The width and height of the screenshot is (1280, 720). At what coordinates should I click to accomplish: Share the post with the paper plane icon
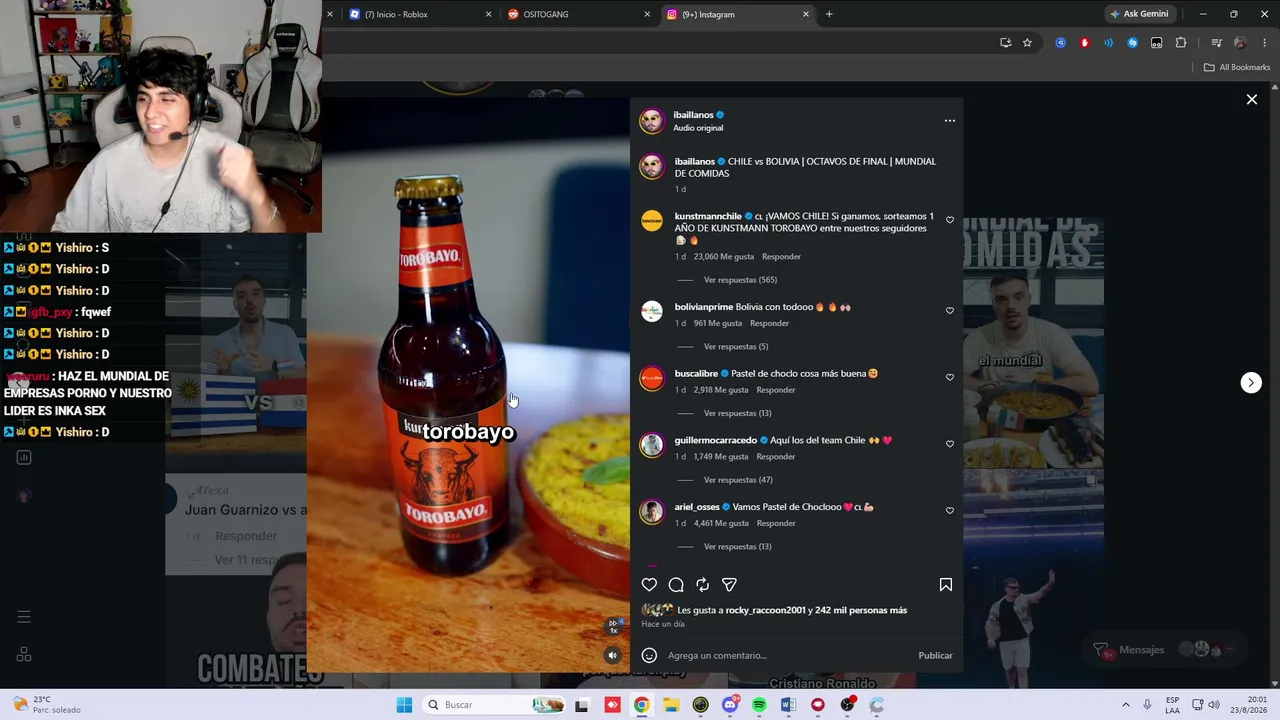729,585
